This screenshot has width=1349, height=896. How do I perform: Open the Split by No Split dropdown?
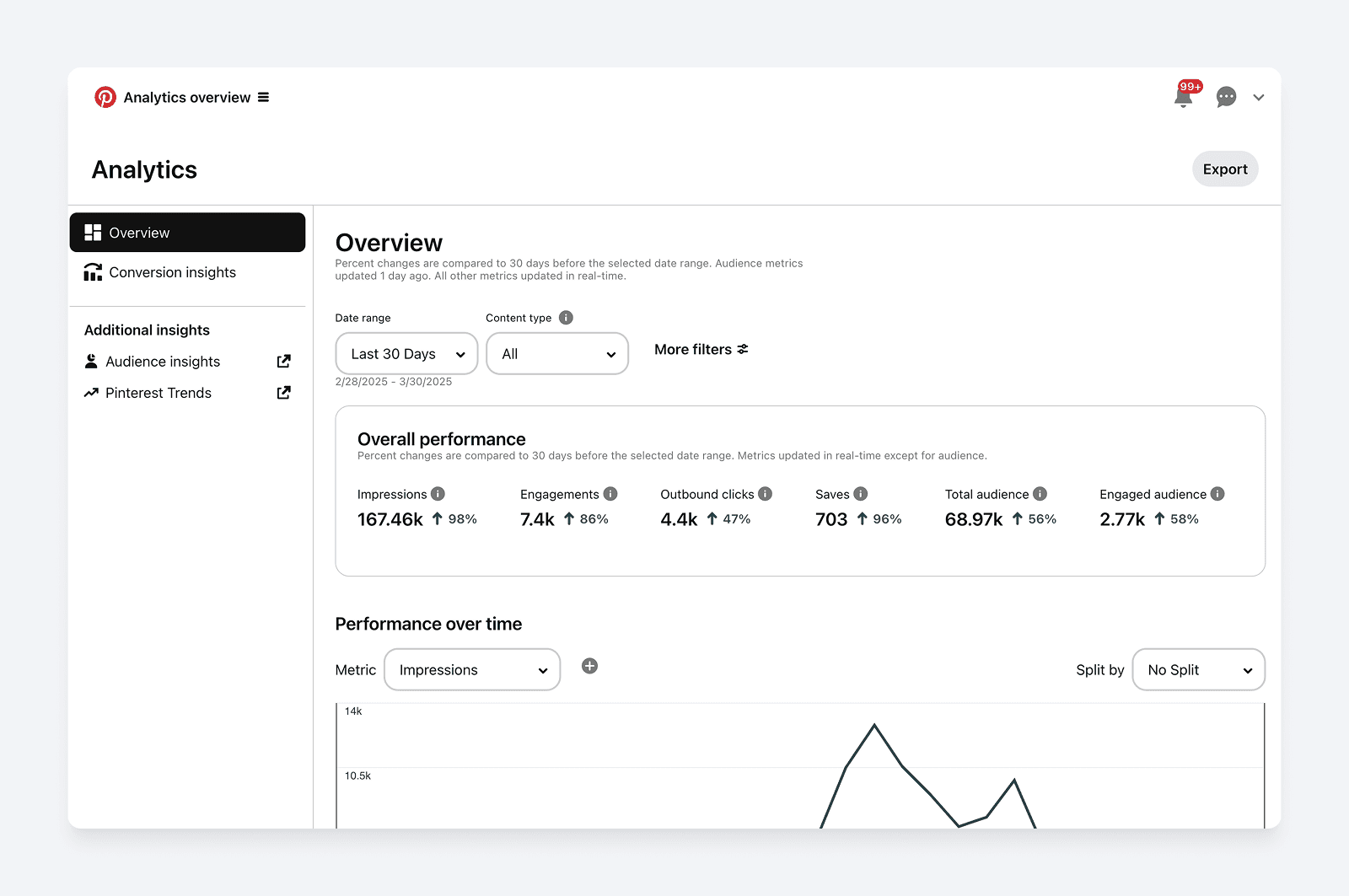pyautogui.click(x=1198, y=670)
